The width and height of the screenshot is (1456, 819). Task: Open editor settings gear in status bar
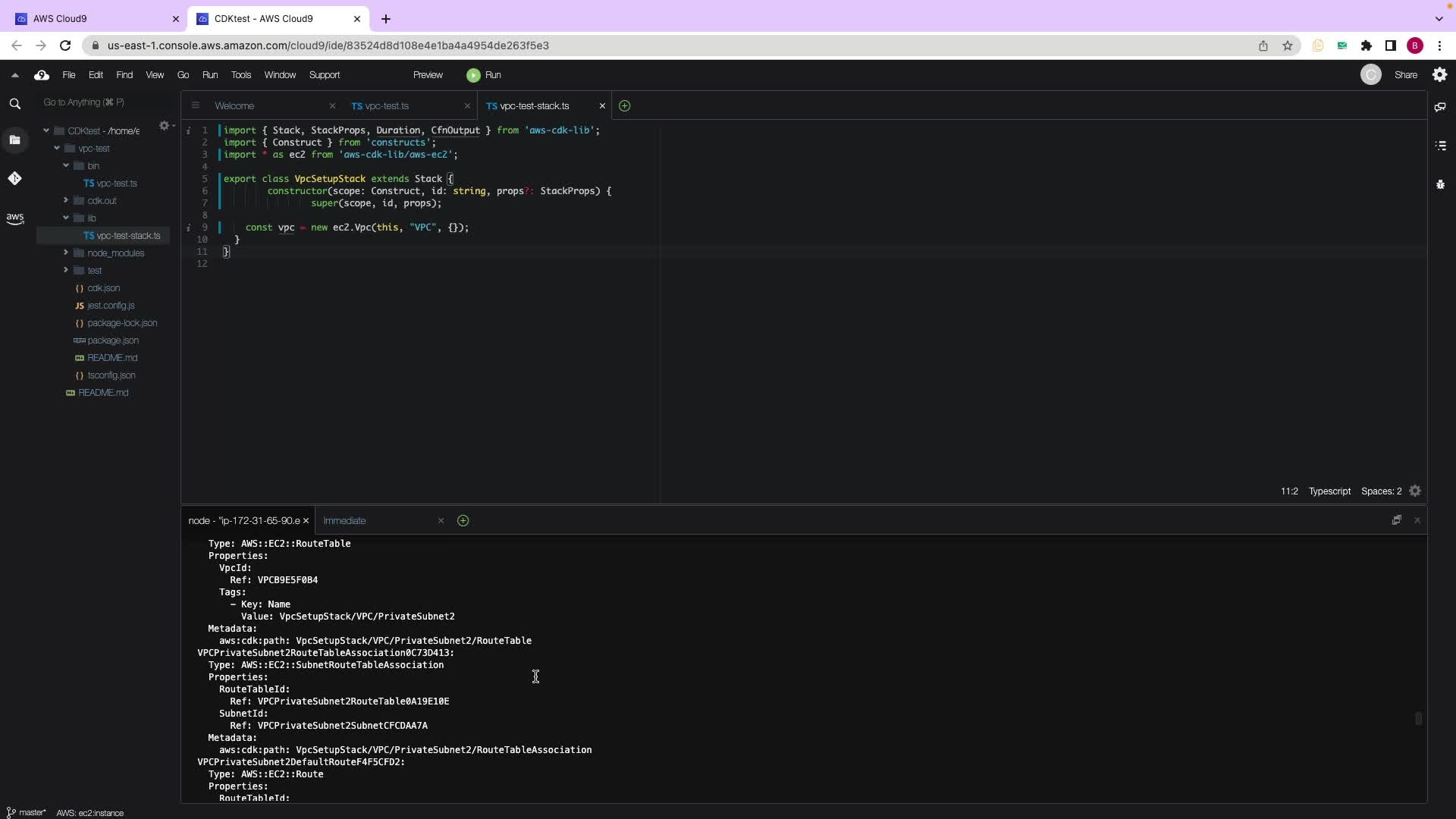(1415, 491)
